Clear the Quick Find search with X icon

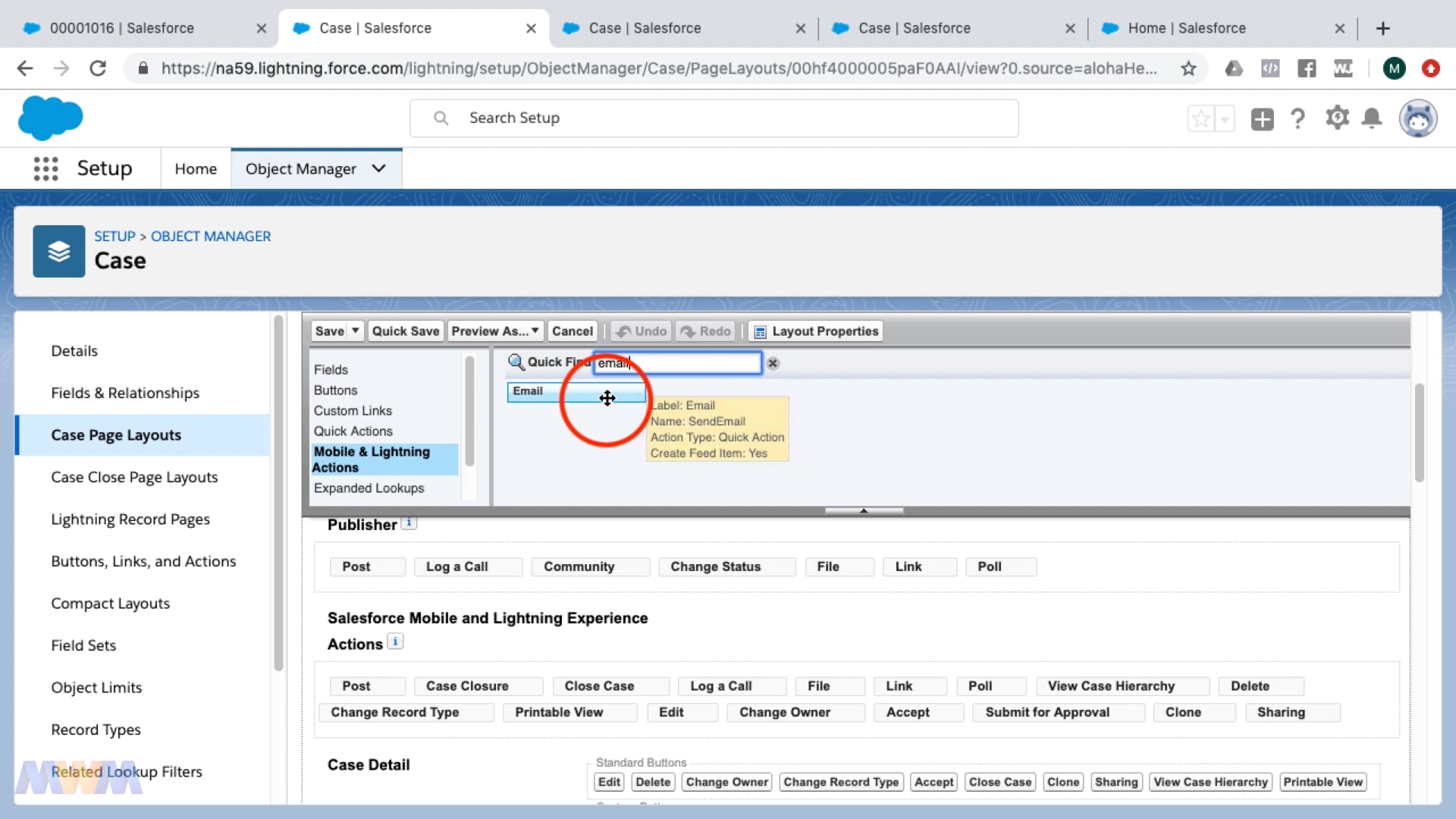point(773,363)
